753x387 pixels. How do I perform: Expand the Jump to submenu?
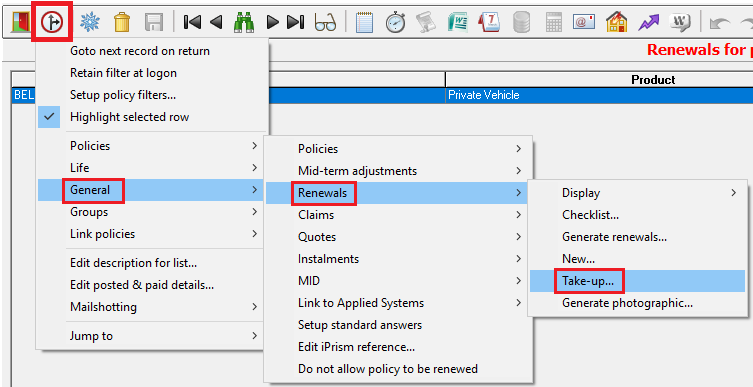(x=152, y=336)
